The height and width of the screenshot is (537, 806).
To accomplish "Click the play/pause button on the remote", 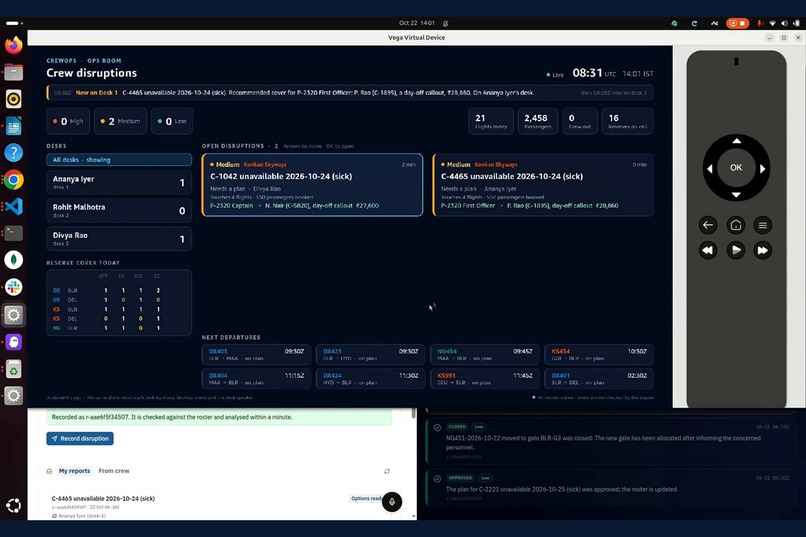I will click(x=736, y=250).
